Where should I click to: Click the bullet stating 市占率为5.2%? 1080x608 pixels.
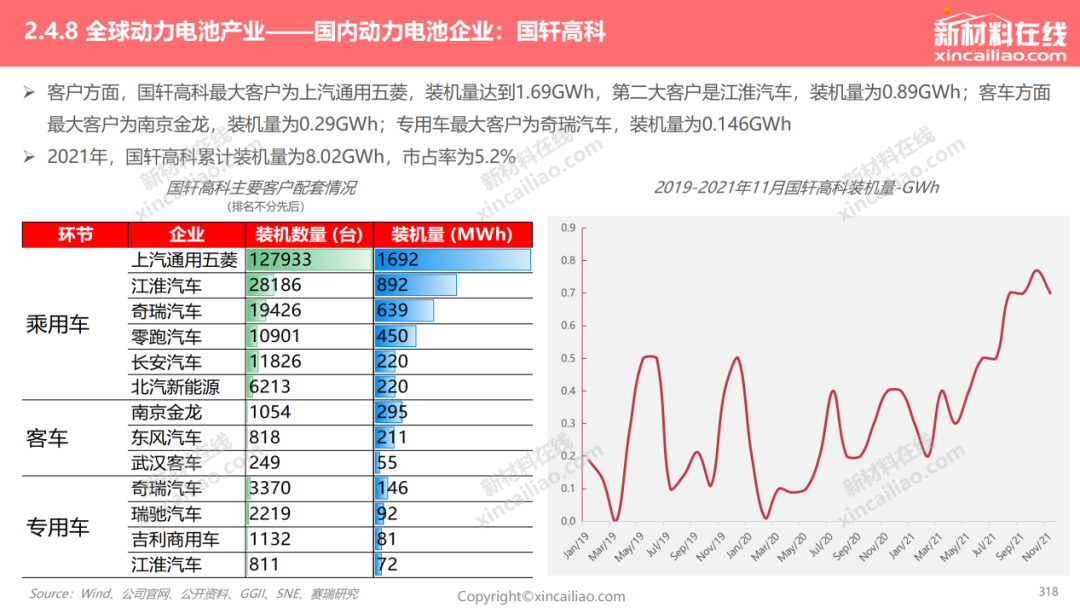[269, 157]
